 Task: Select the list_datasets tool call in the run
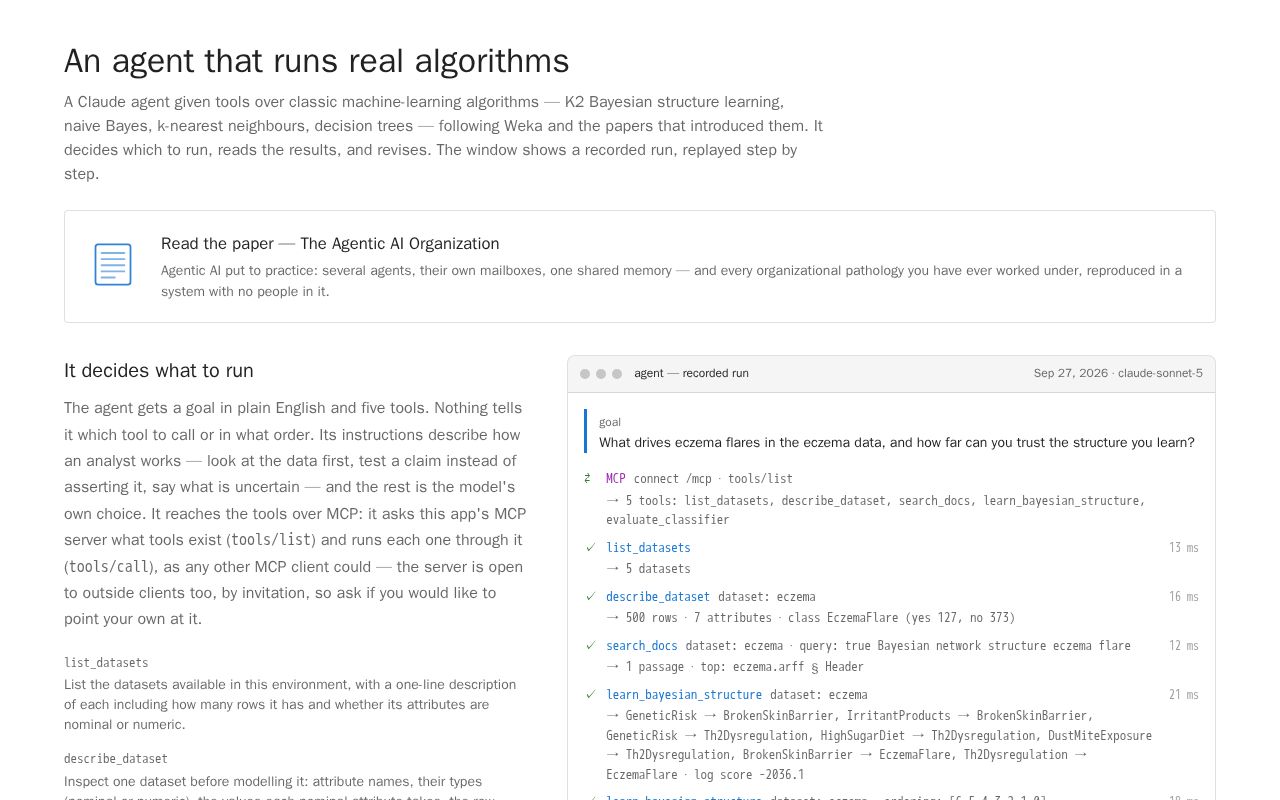(648, 548)
